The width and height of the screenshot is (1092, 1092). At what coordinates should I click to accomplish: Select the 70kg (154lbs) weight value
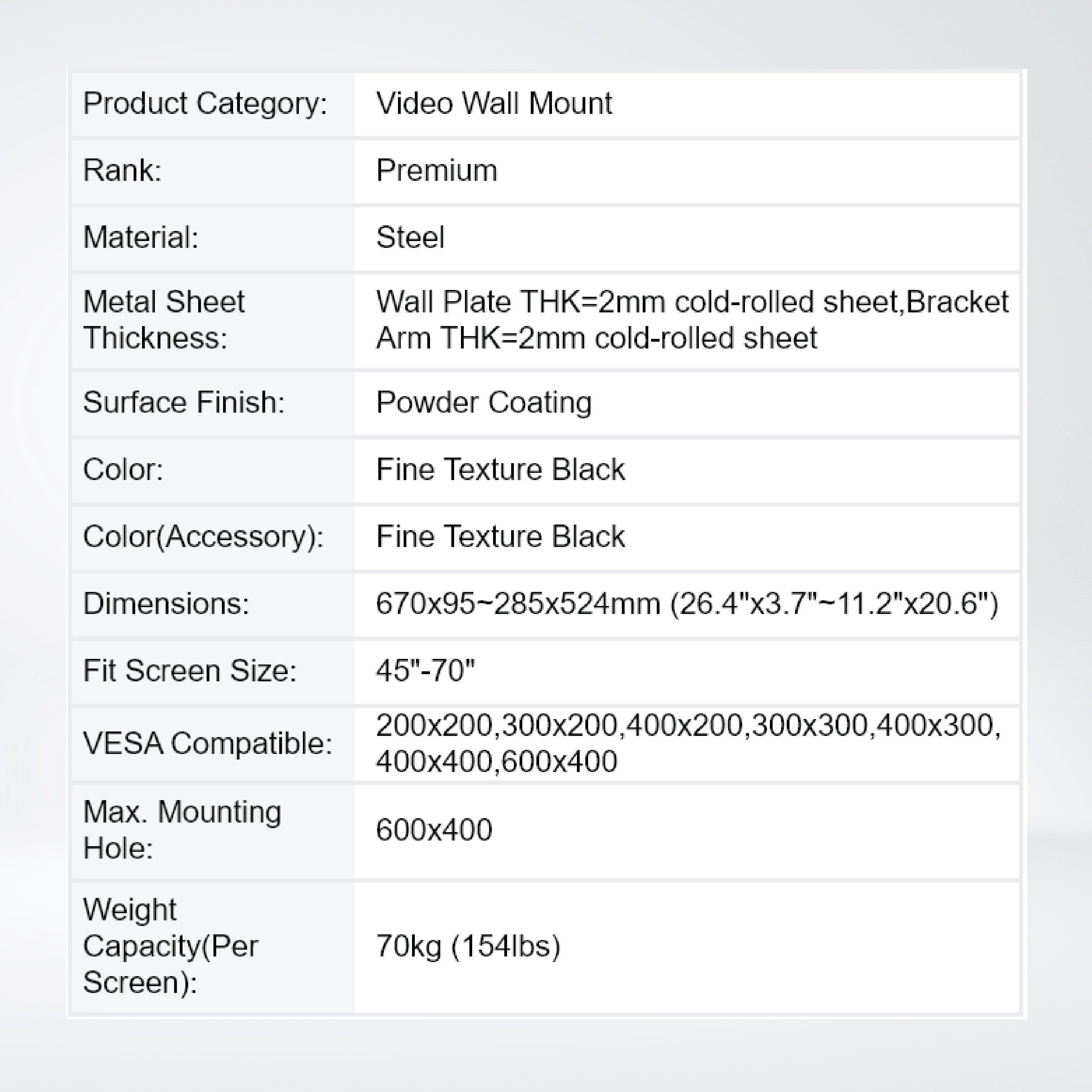coord(468,946)
